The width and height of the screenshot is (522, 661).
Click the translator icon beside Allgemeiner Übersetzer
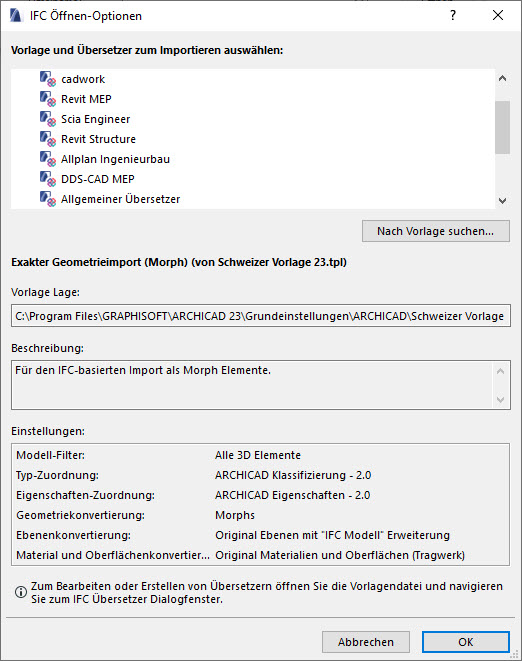(48, 199)
